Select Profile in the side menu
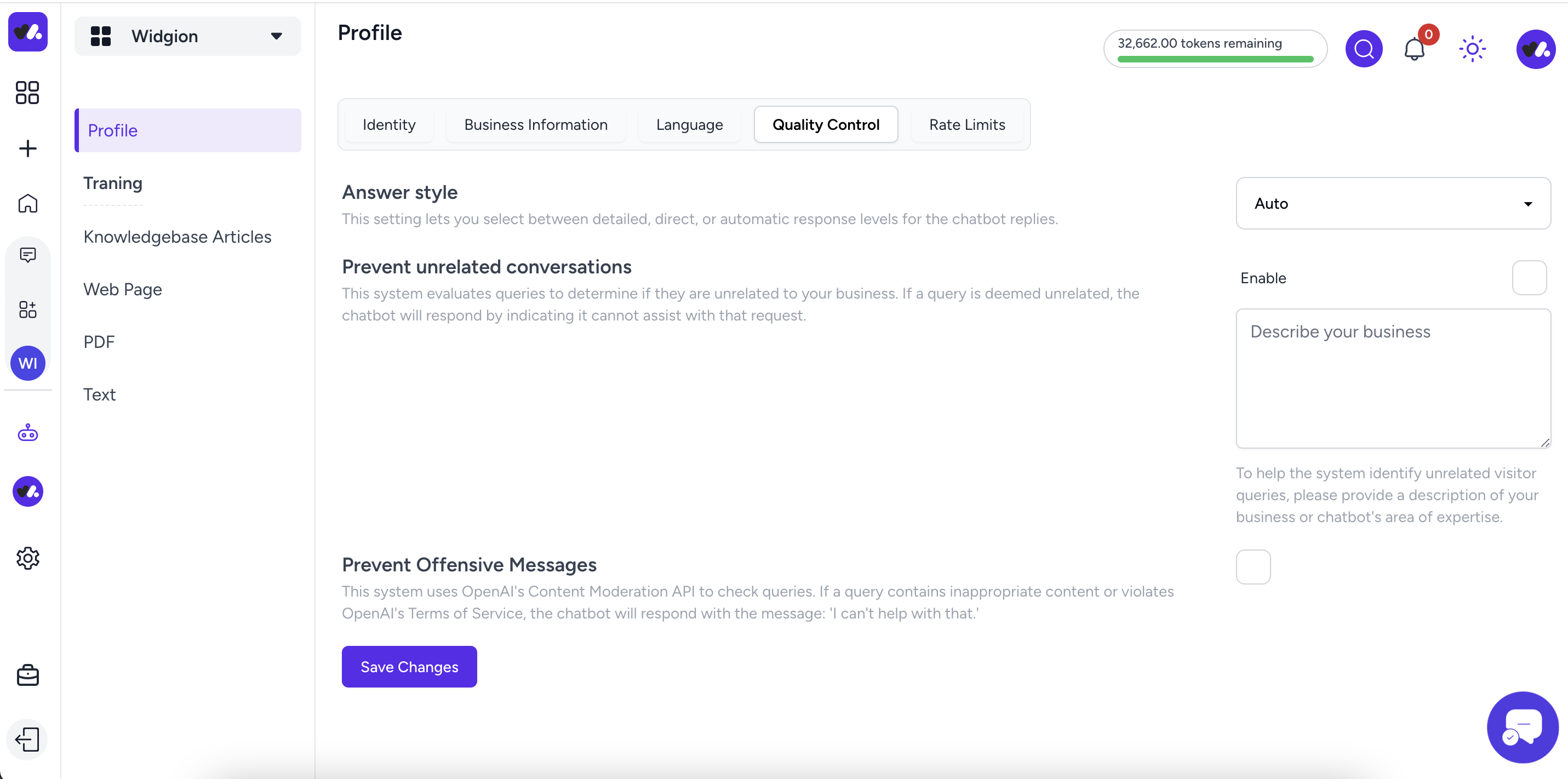Viewport: 1568px width, 779px height. click(x=187, y=130)
